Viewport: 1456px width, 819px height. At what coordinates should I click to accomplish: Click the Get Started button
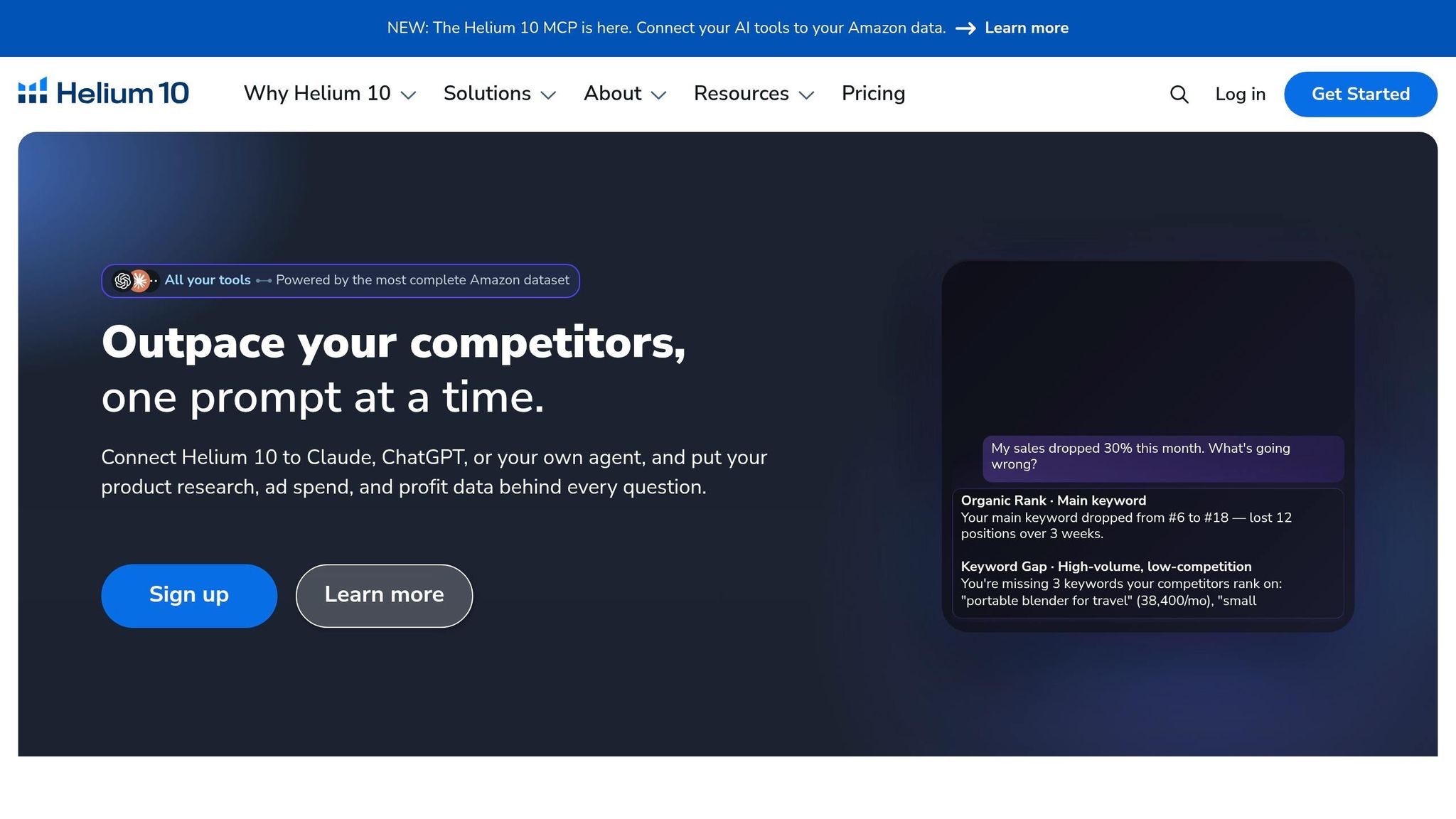tap(1360, 94)
